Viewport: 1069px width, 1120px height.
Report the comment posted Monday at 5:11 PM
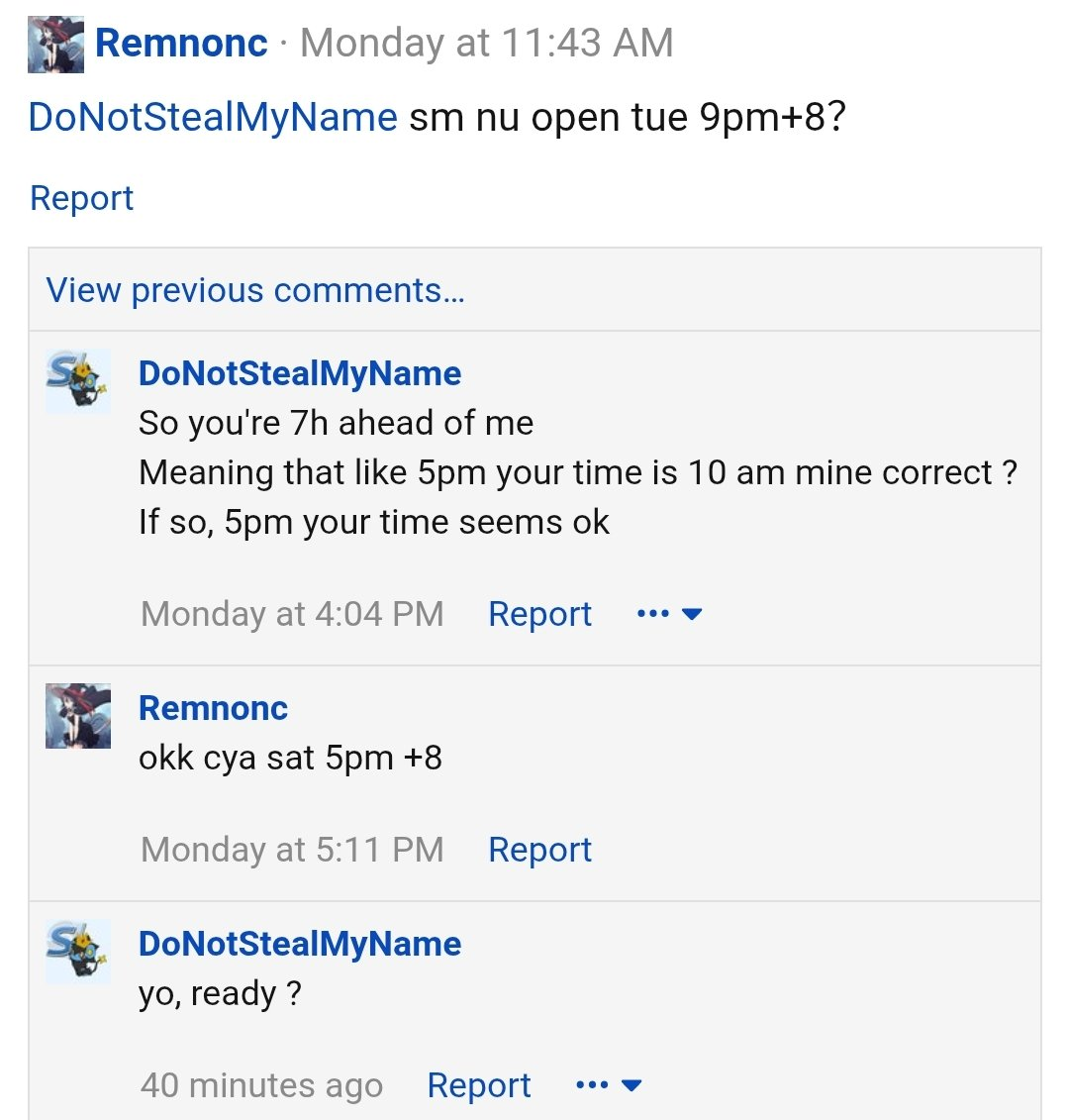point(539,850)
